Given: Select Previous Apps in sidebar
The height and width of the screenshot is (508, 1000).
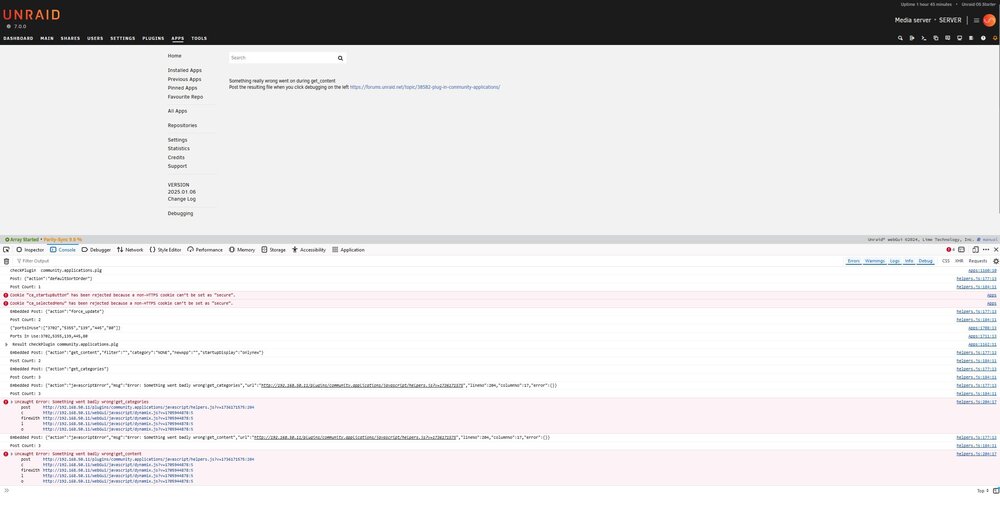Looking at the screenshot, I should (x=184, y=80).
